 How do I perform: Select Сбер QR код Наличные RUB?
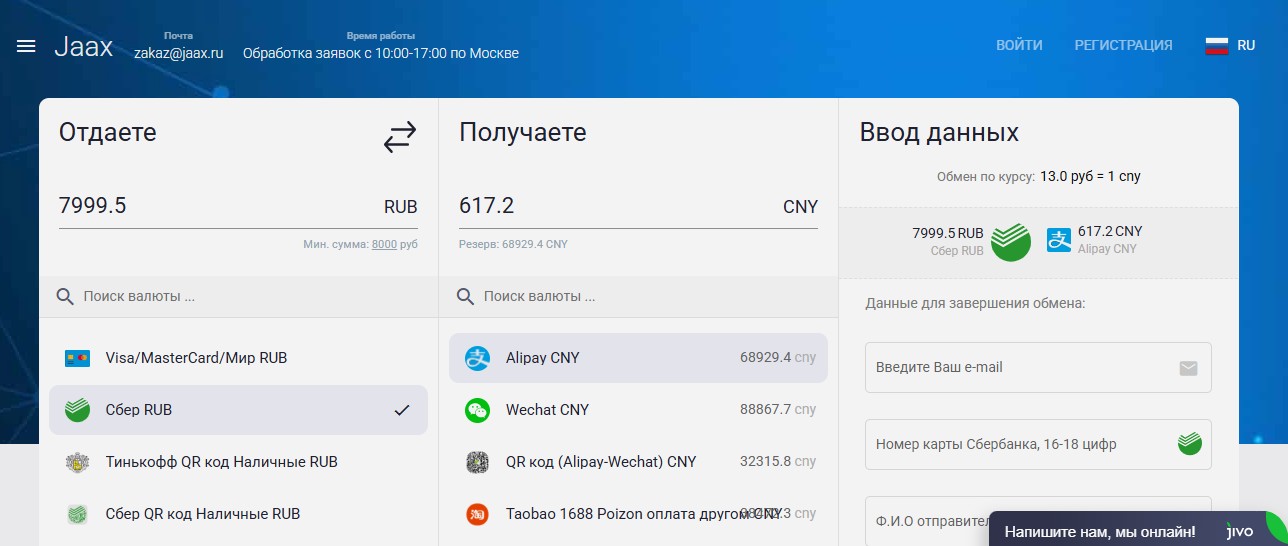click(x=238, y=514)
